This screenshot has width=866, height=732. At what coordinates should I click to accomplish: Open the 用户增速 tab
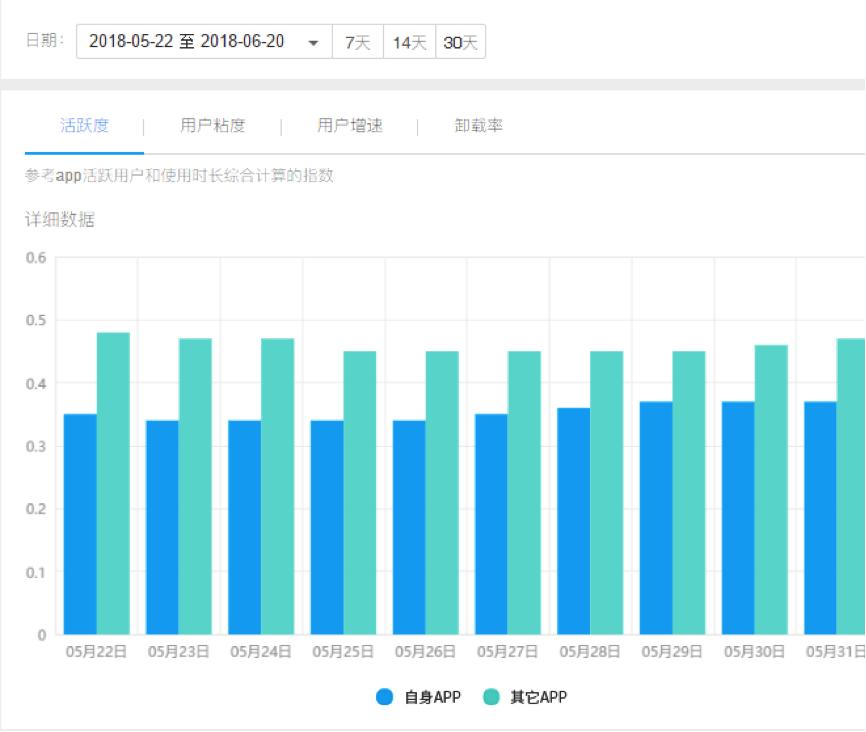pos(350,126)
